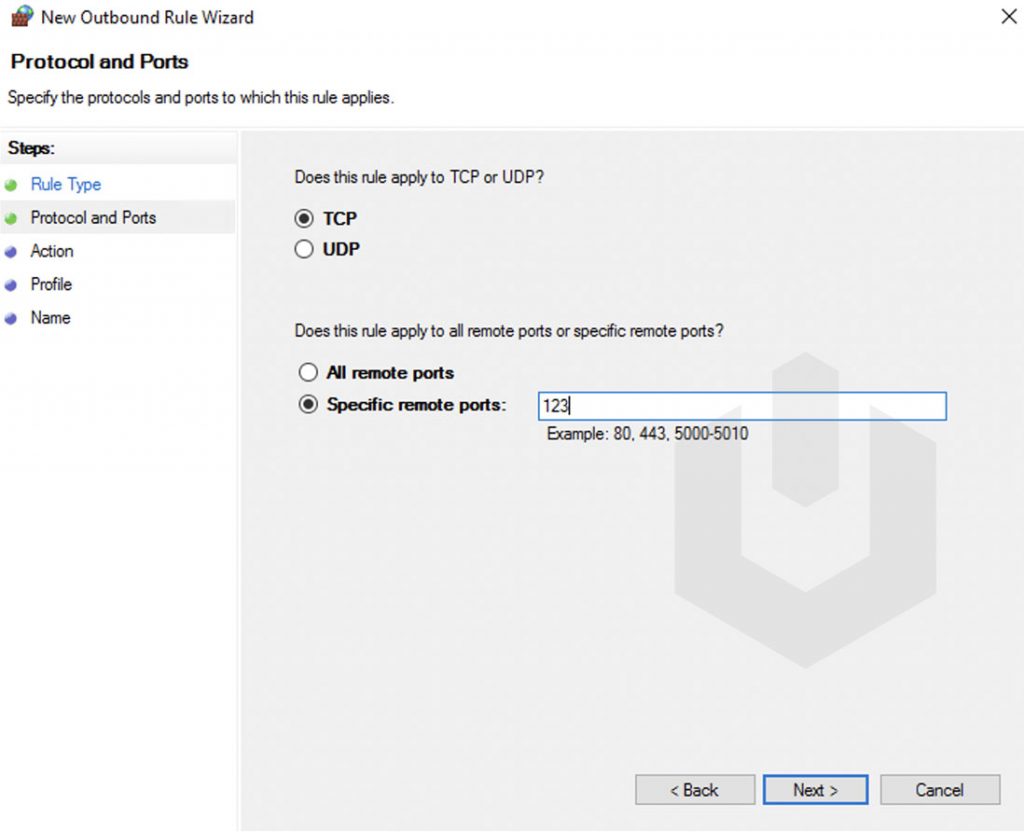Open the Profile step
This screenshot has height=832, width=1024.
tap(52, 284)
